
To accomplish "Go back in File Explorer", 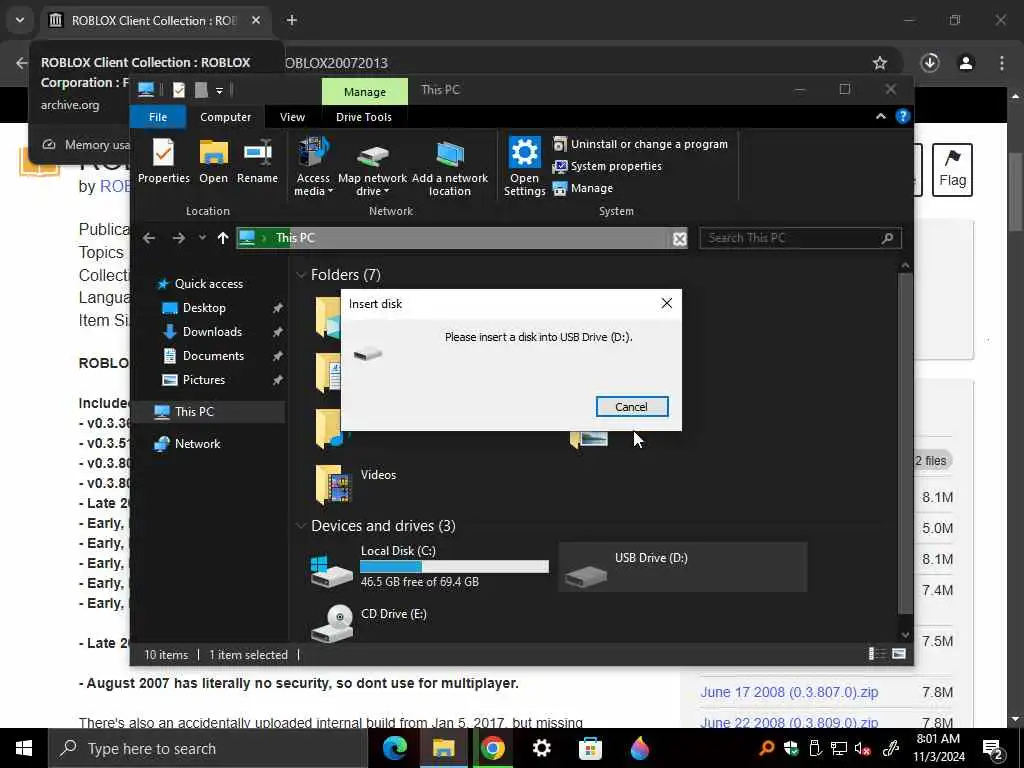I will [149, 238].
